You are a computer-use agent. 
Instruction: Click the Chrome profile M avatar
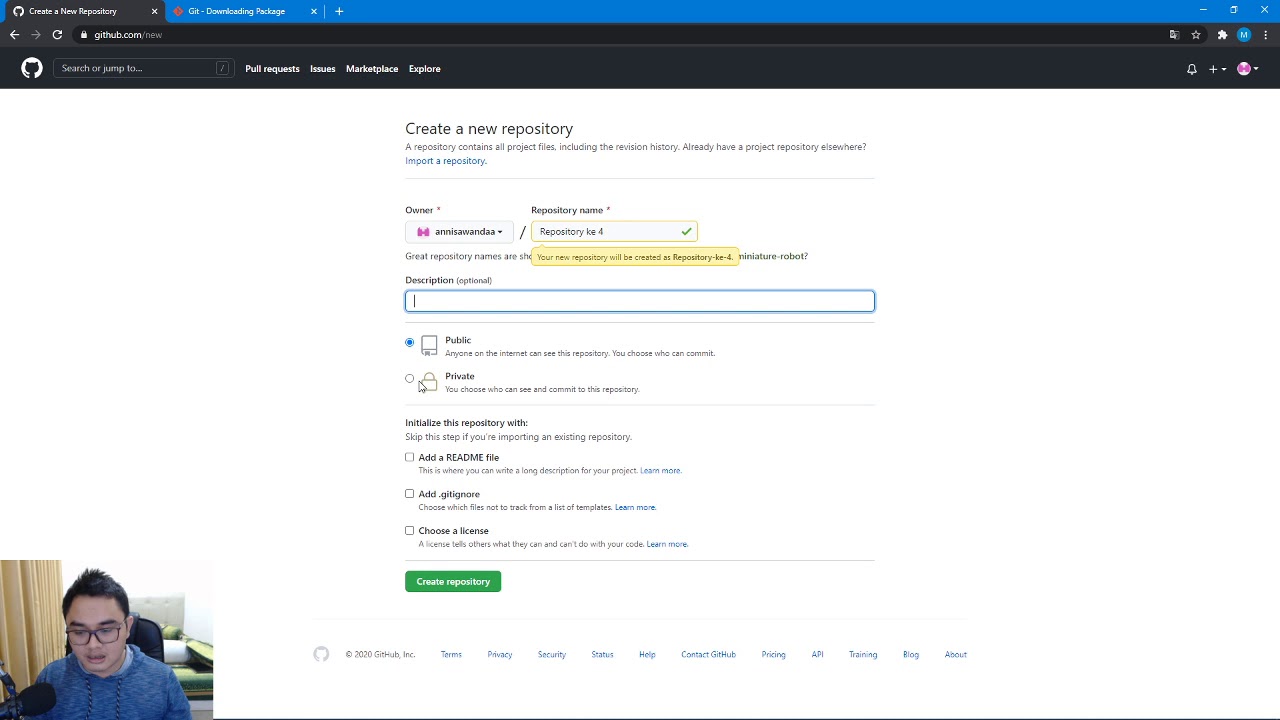(x=1244, y=35)
